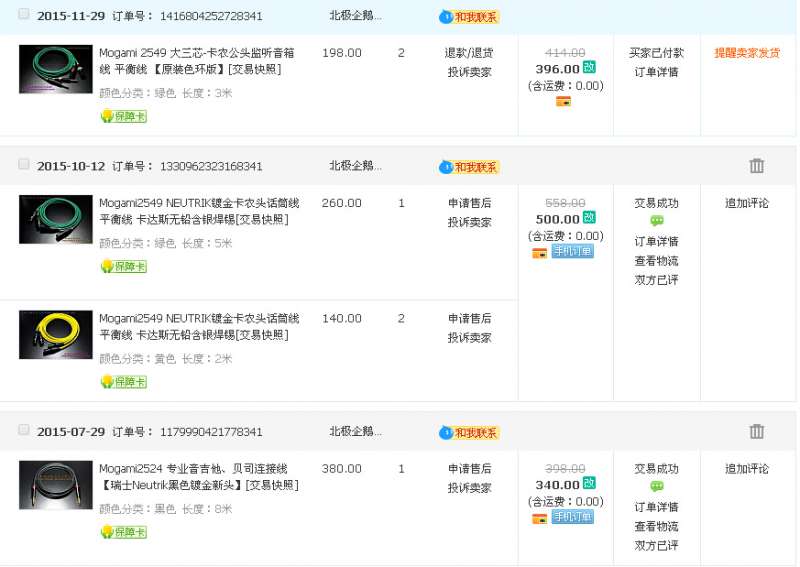Open 查看物流 for the 2015-07-29 order
800x567 pixels.
(x=656, y=526)
